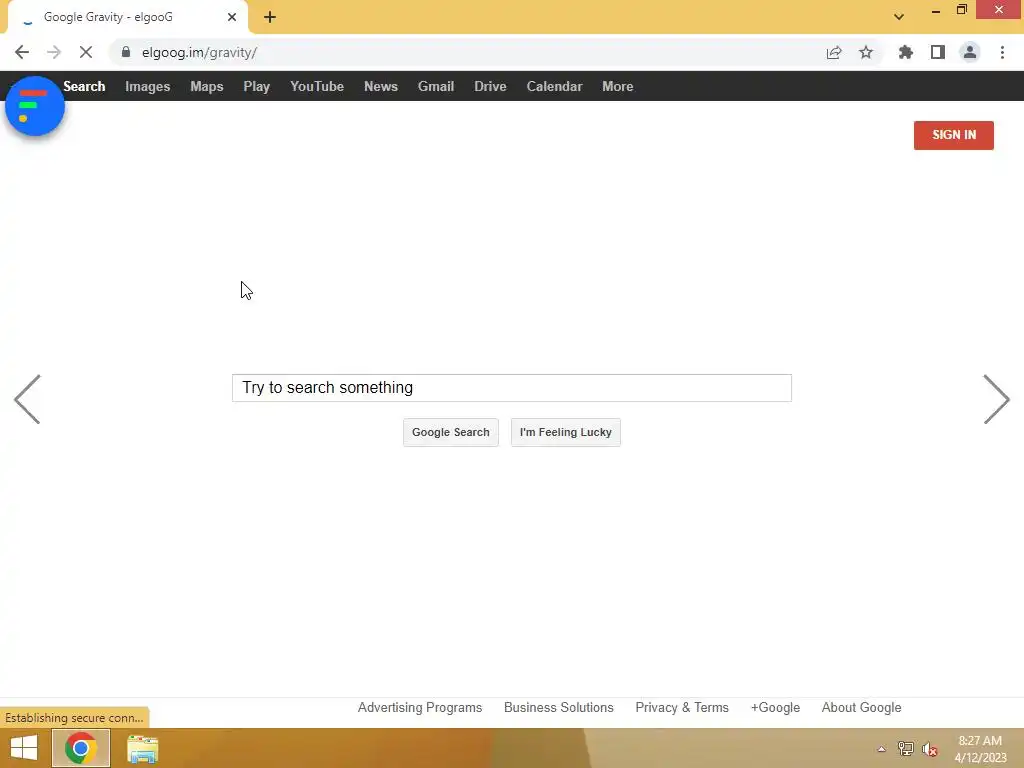
Task: Open the Chrome profile avatar
Action: pyautogui.click(x=970, y=52)
